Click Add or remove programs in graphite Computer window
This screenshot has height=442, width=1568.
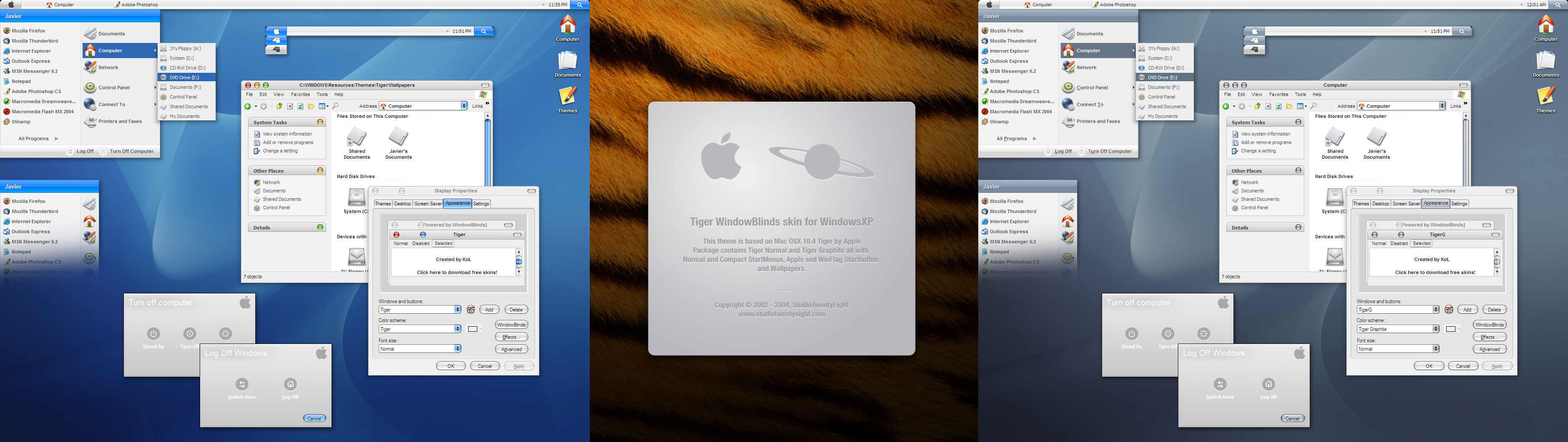coord(1262,142)
